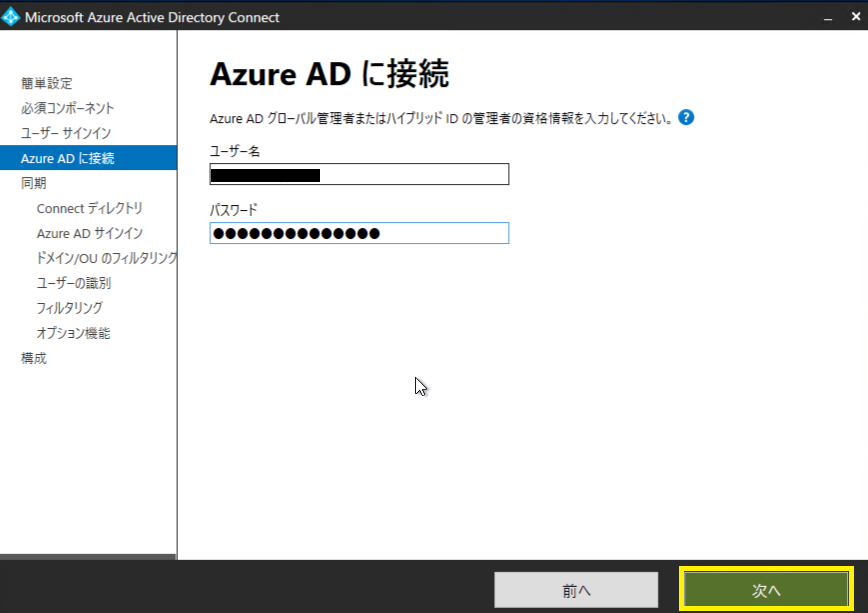This screenshot has height=613, width=868.
Task: Close the Azure AD Connect window
Action: [855, 17]
